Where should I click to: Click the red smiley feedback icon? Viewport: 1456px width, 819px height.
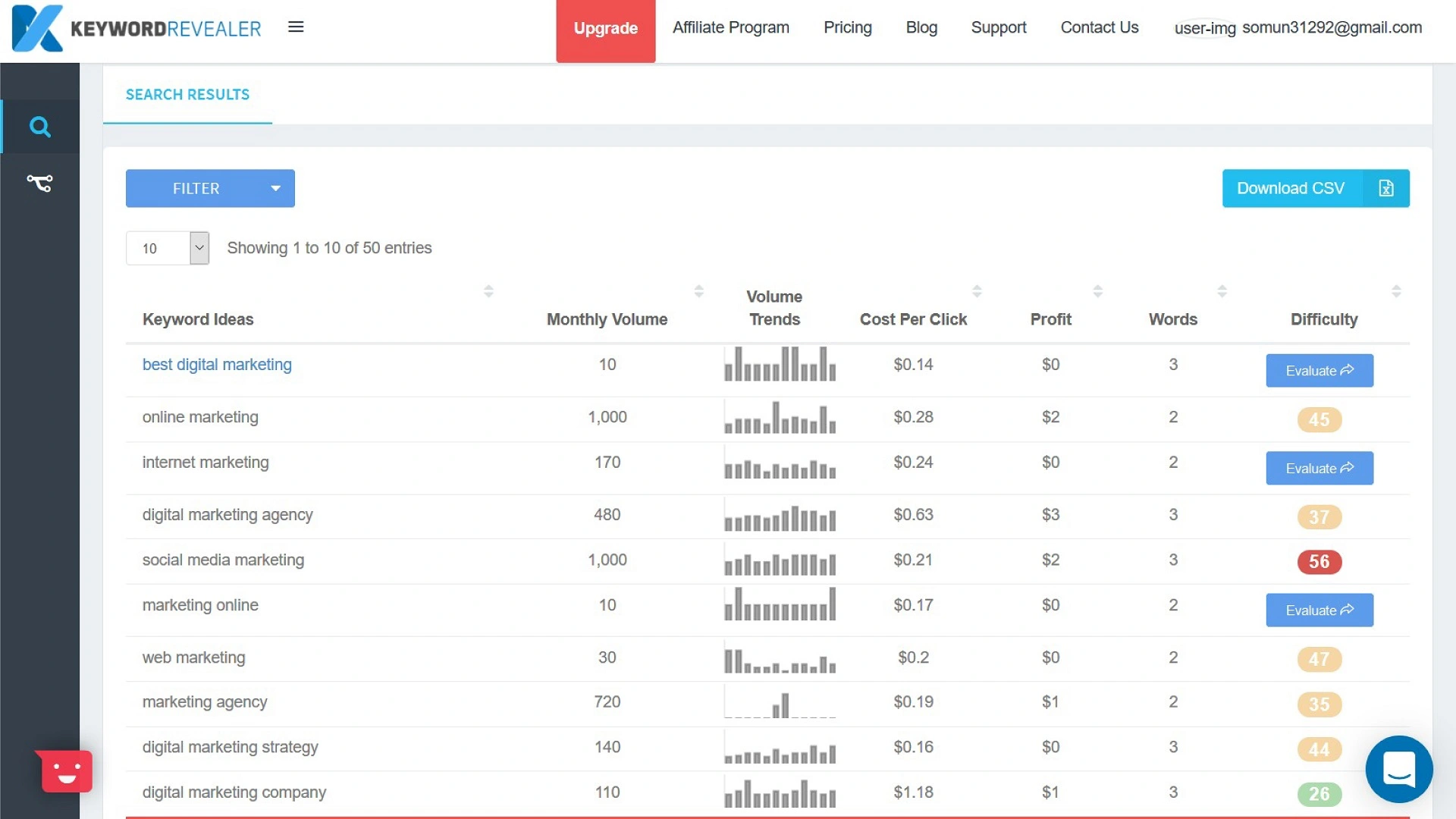pos(67,772)
